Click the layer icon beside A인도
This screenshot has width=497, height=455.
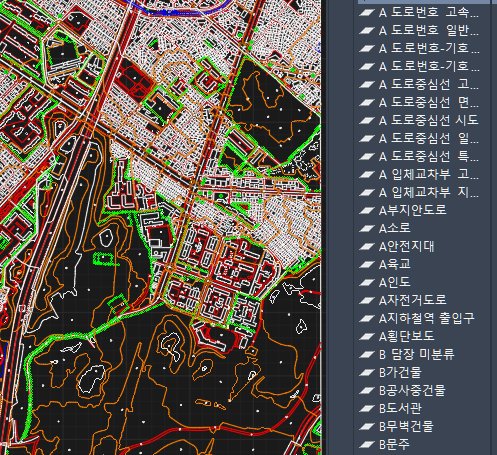coord(367,283)
